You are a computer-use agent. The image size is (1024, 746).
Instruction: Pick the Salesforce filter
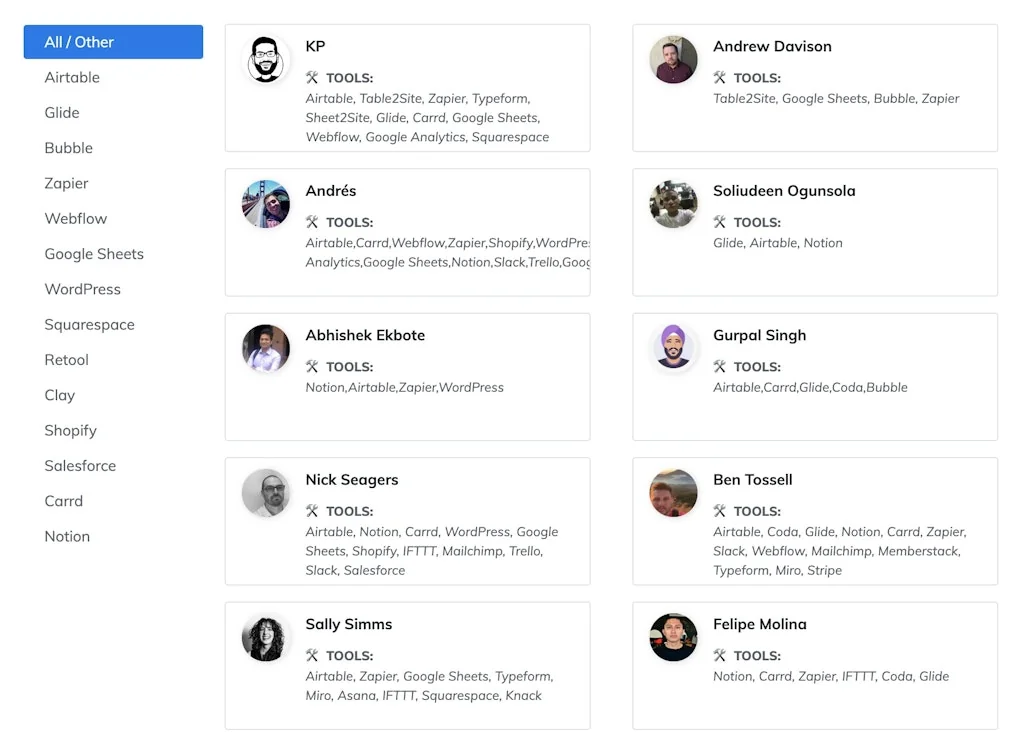pos(80,466)
